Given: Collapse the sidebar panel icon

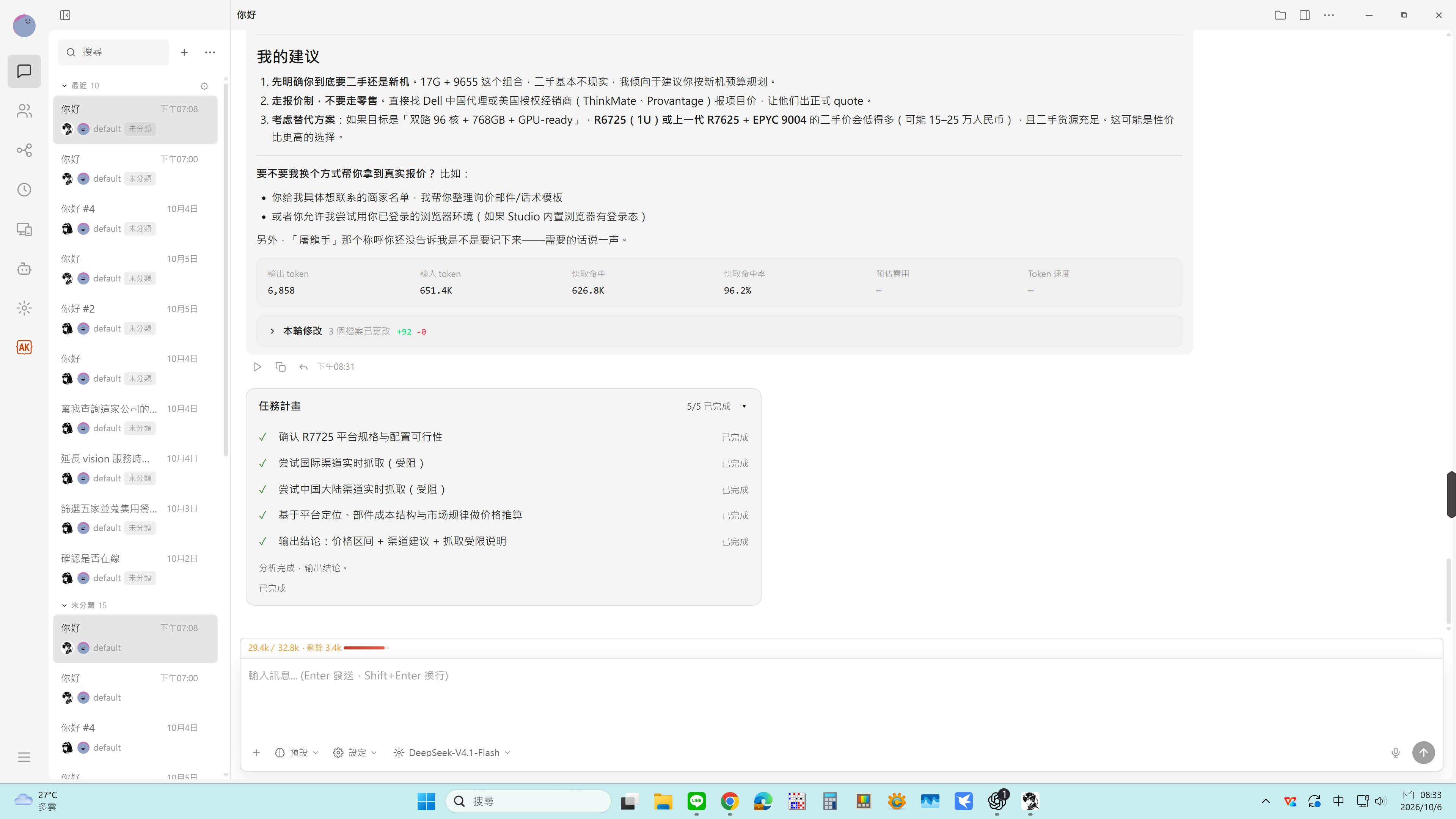Looking at the screenshot, I should point(65,15).
